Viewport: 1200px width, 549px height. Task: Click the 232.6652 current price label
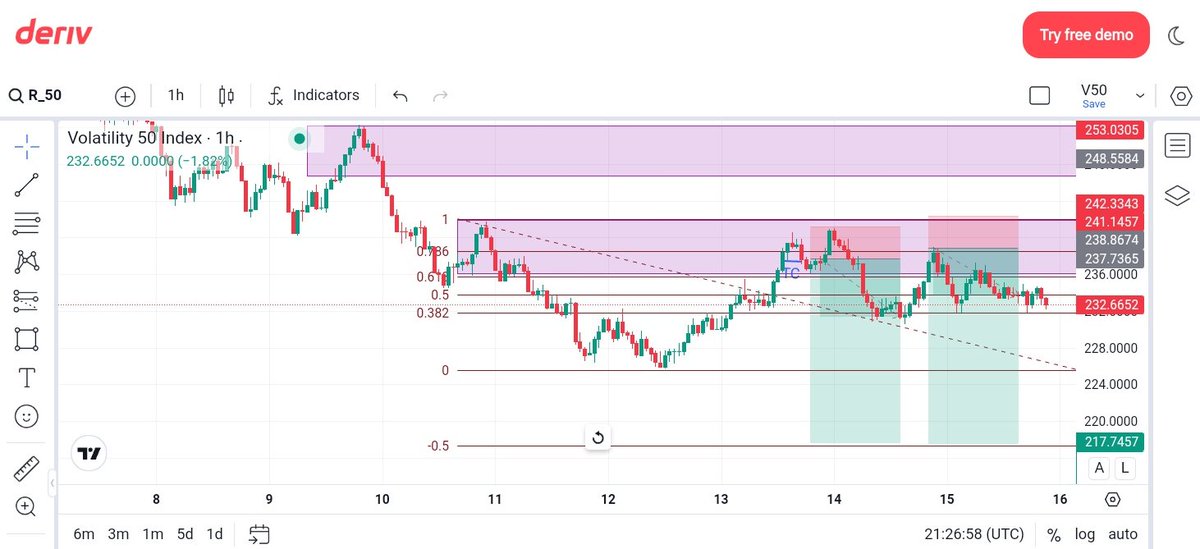[x=1110, y=305]
